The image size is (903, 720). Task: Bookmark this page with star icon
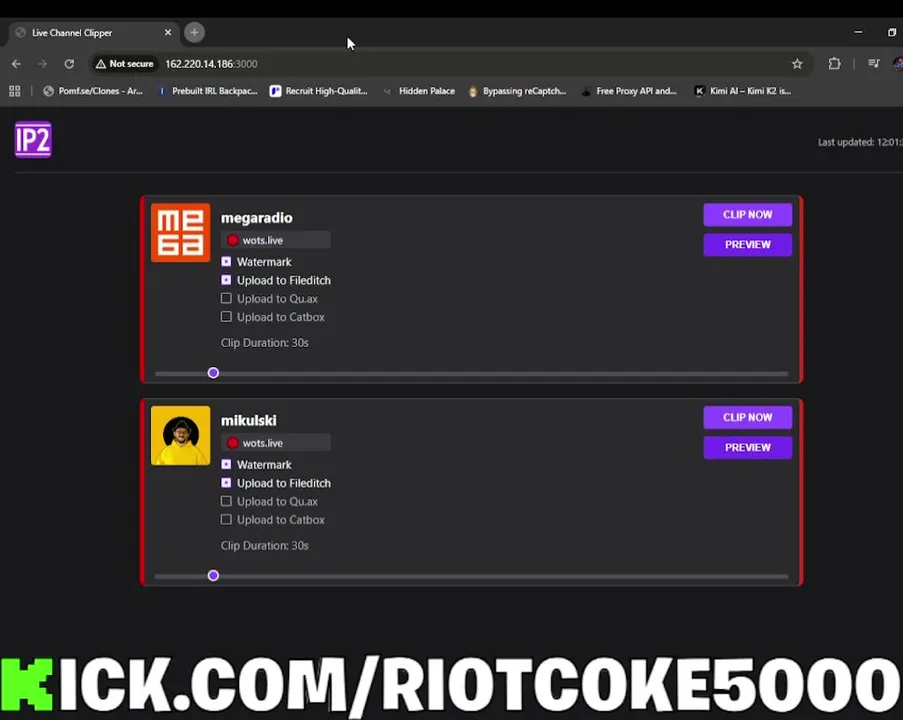797,64
